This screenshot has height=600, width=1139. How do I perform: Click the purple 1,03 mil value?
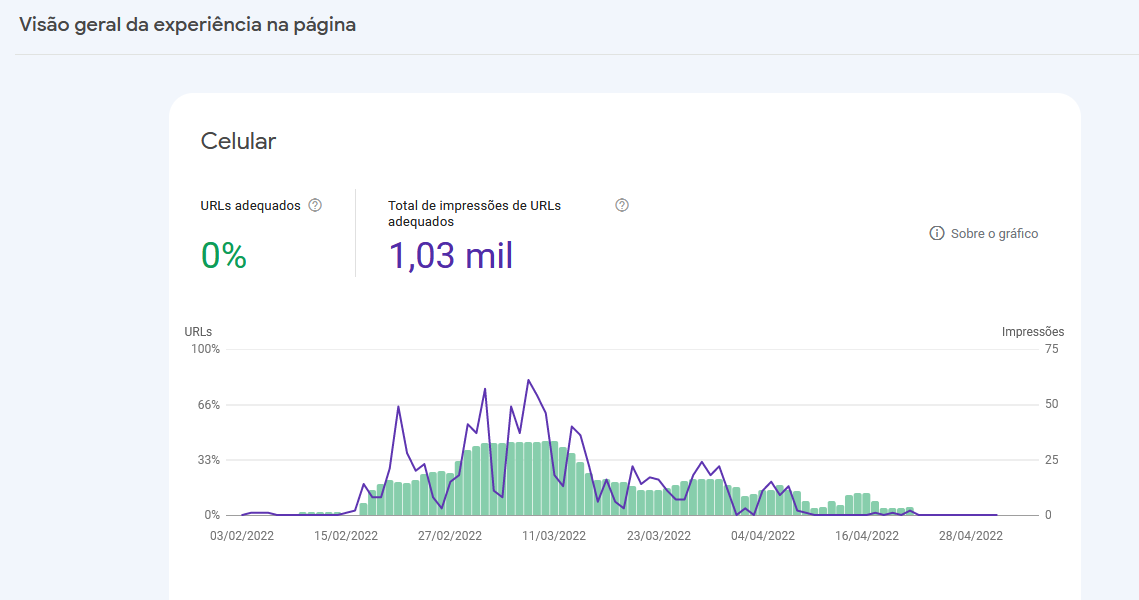tap(450, 256)
